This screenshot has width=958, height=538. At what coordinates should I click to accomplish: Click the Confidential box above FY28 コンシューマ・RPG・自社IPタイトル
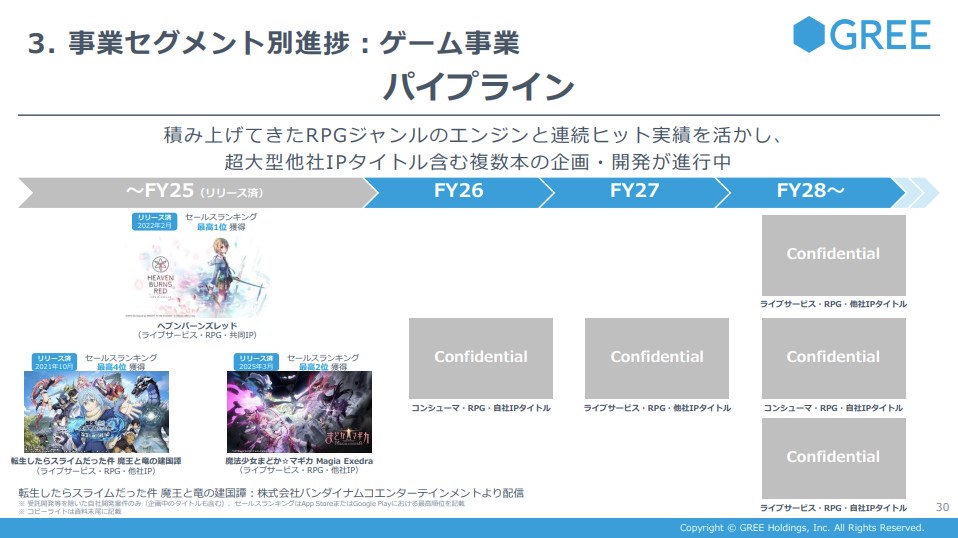[833, 358]
